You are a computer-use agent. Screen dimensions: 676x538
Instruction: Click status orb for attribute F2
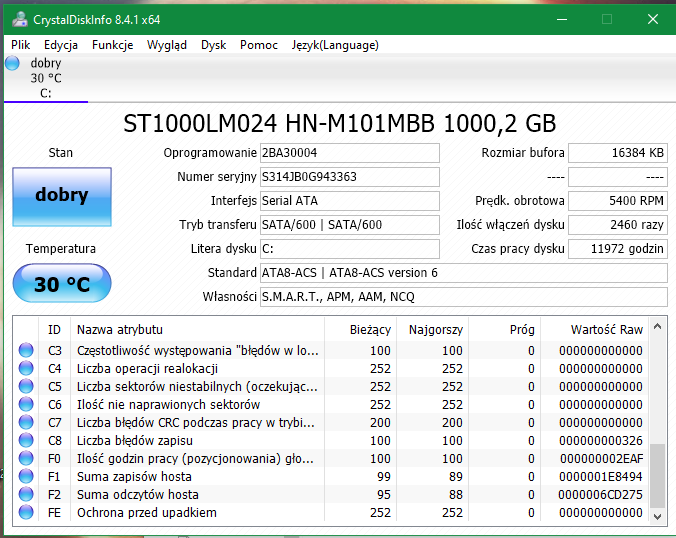coord(26,494)
